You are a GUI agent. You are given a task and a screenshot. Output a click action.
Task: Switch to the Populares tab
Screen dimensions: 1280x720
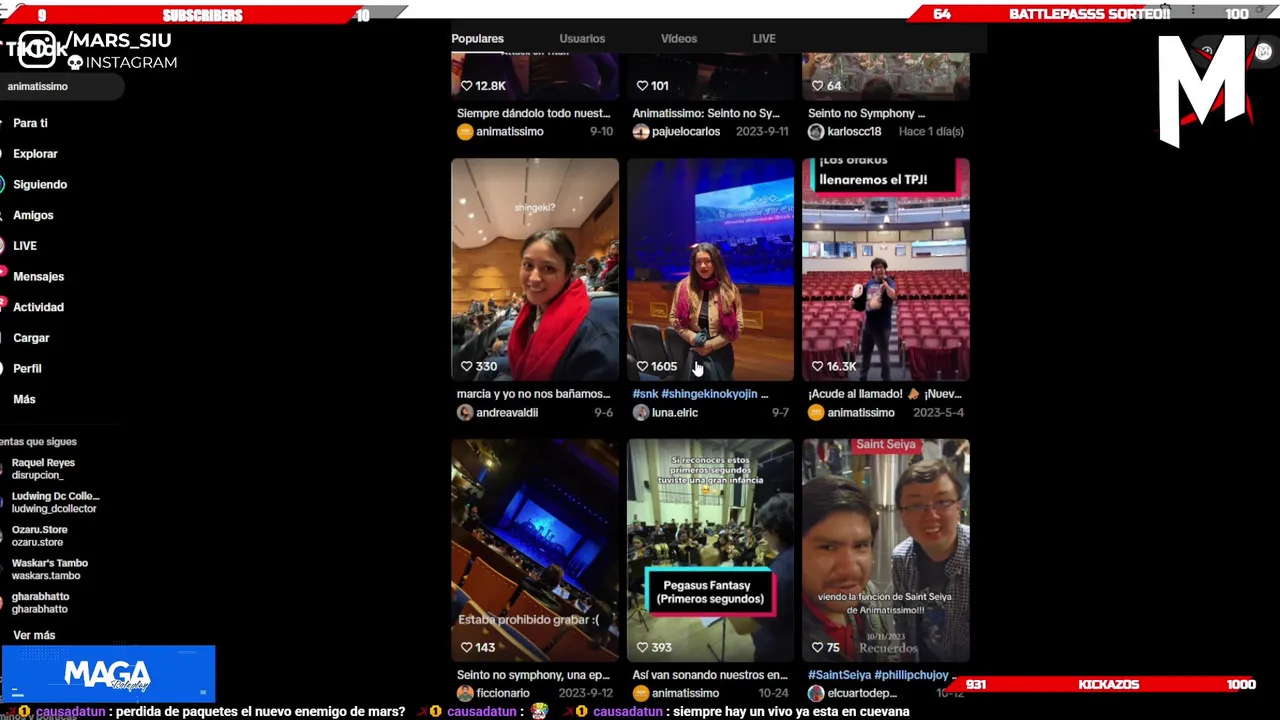pos(477,38)
